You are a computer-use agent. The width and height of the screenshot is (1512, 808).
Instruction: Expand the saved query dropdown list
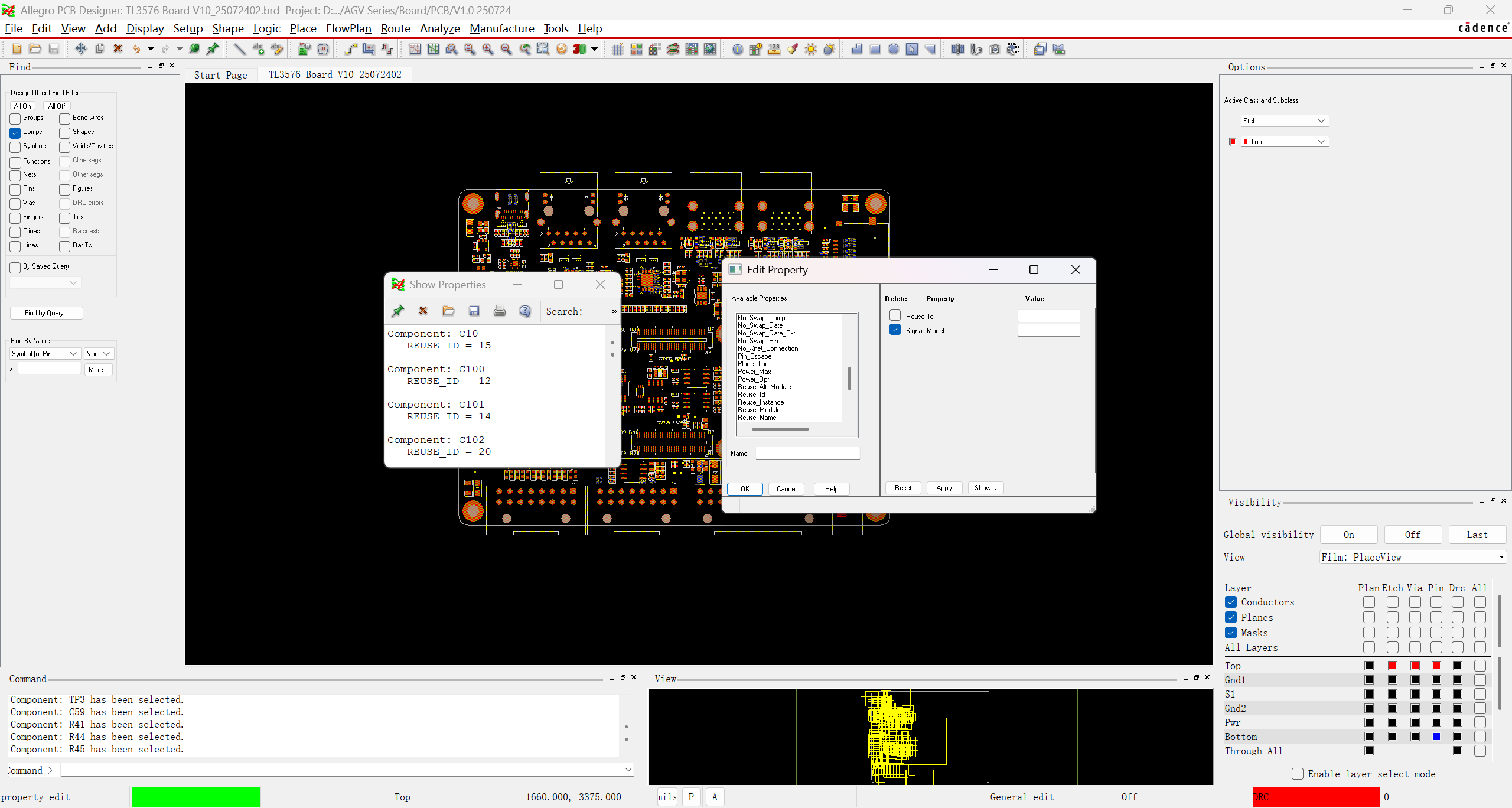[45, 283]
